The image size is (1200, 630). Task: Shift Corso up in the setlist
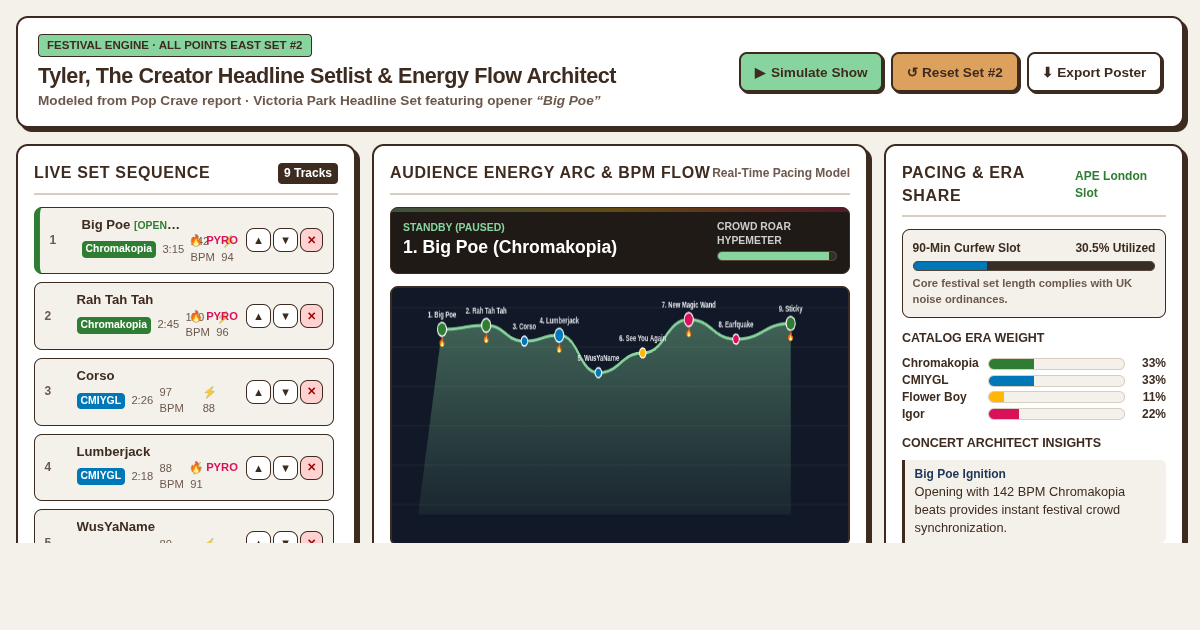click(x=258, y=392)
